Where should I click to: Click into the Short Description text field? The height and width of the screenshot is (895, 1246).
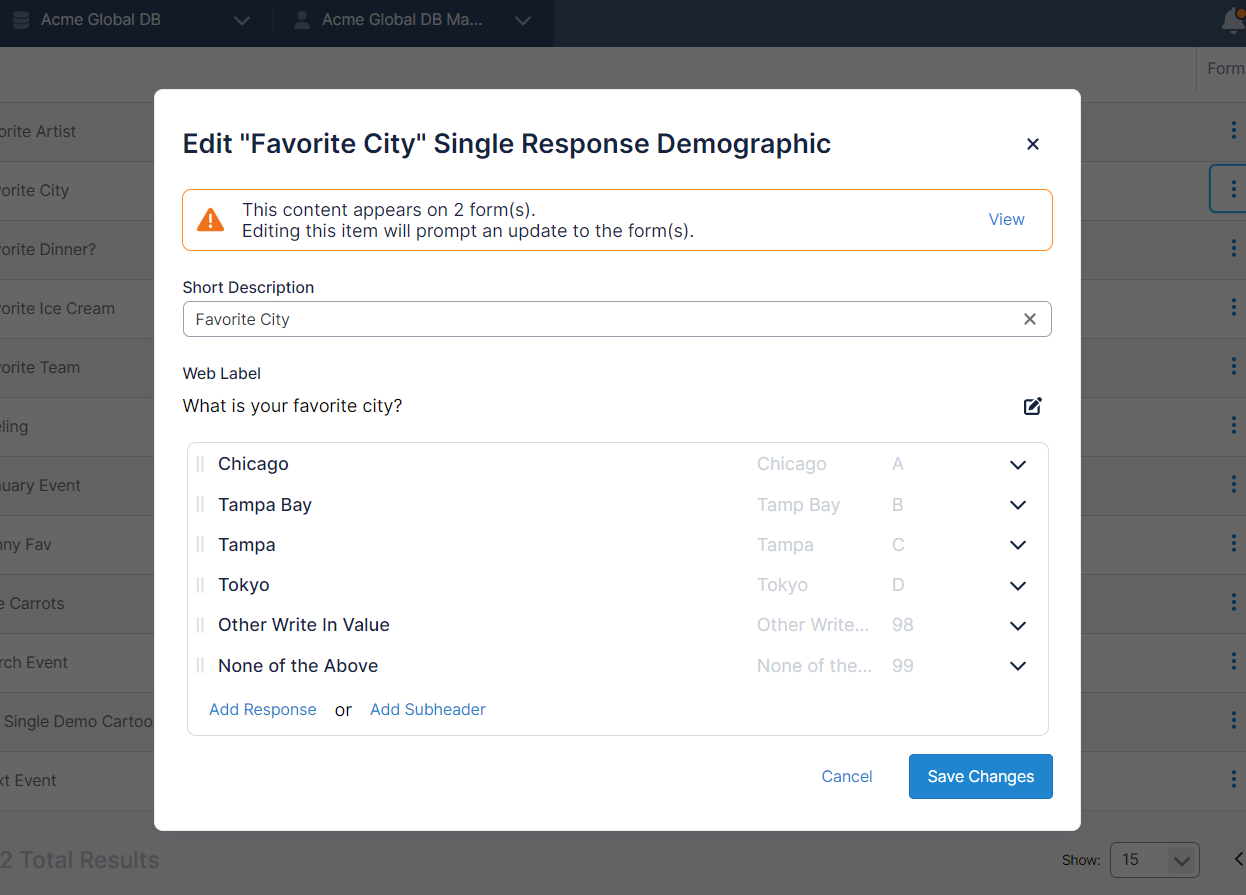(x=600, y=319)
